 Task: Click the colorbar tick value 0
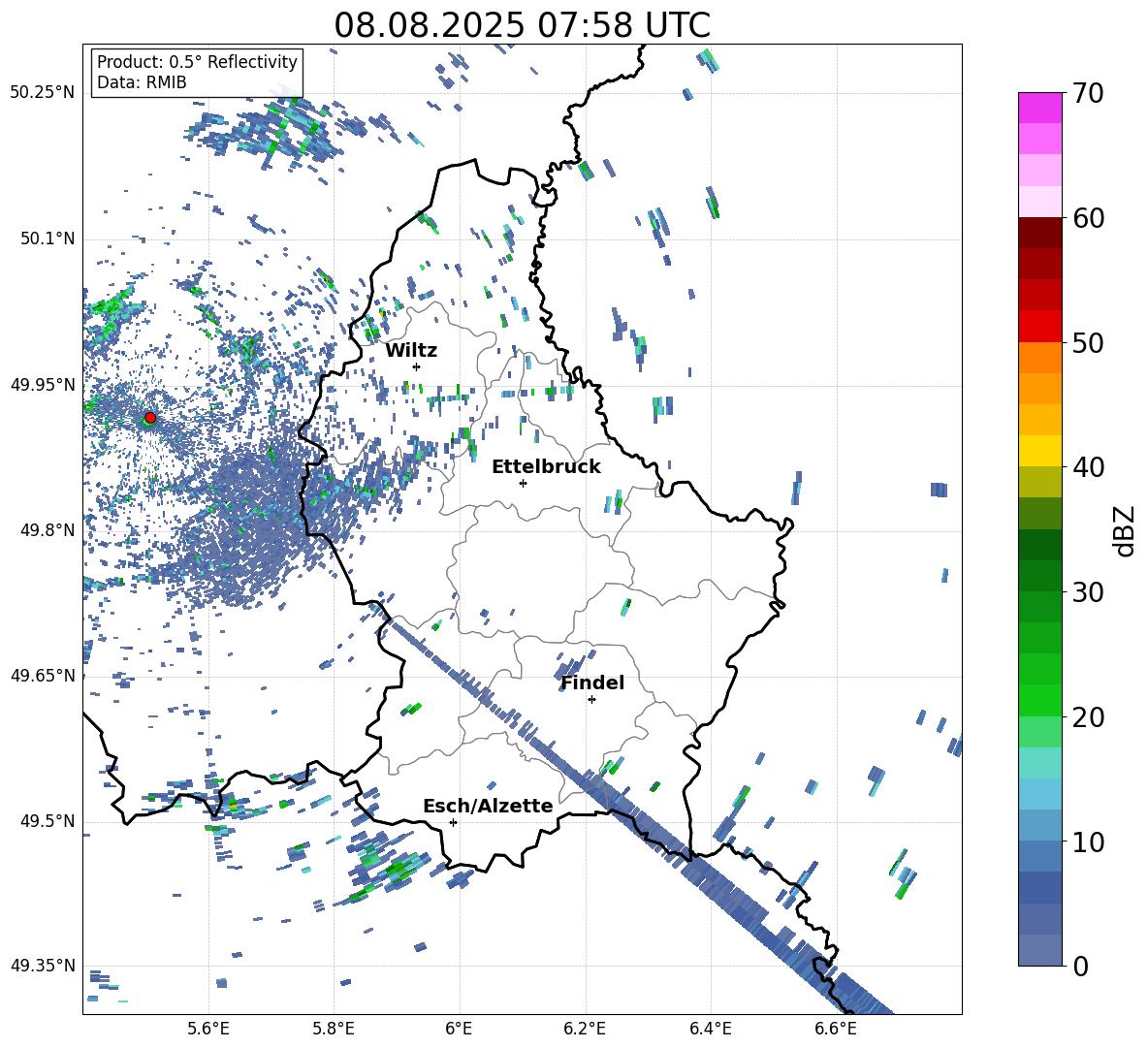coord(1080,966)
